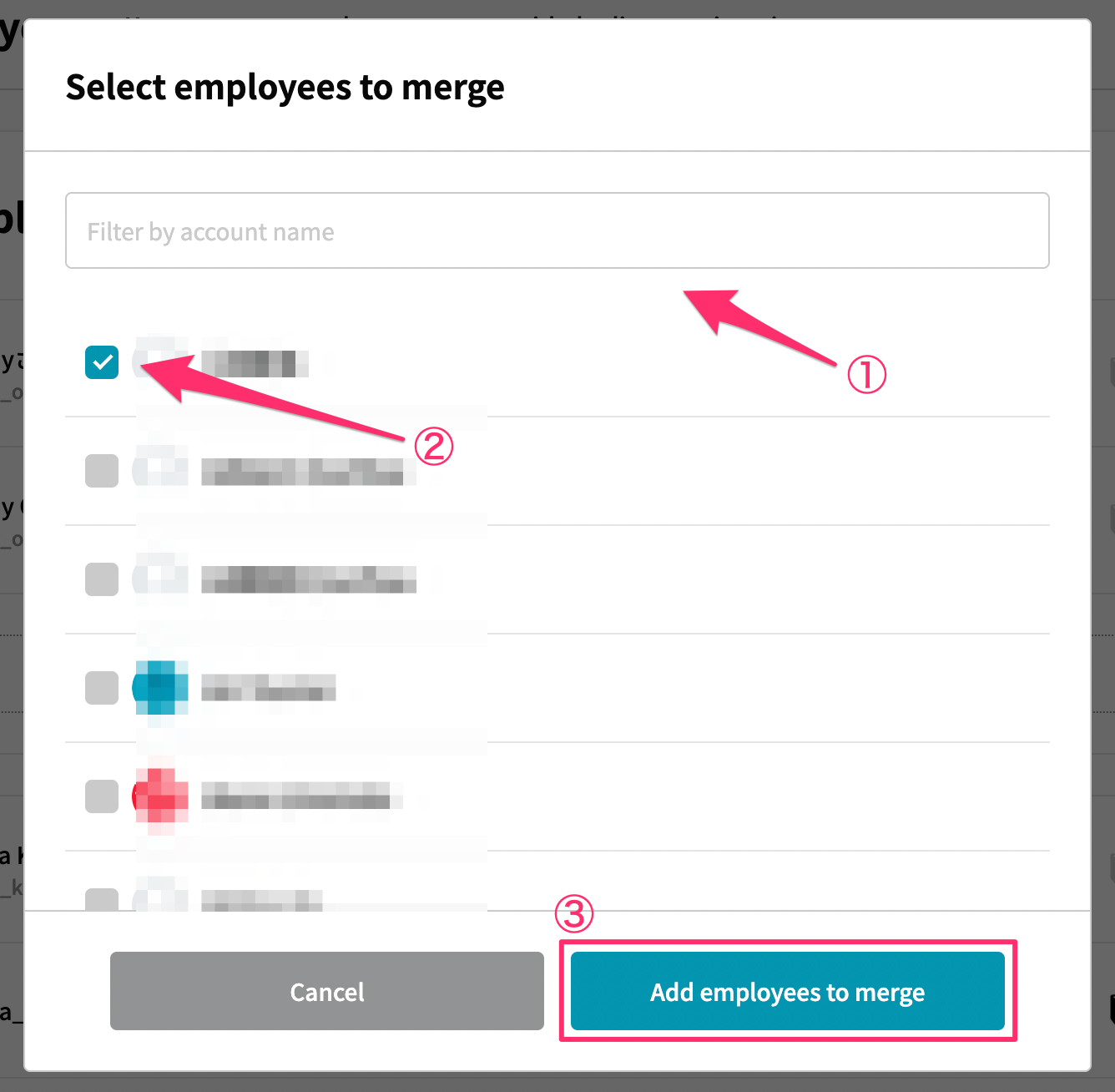The width and height of the screenshot is (1115, 1092).
Task: Focus the Filter by account name field
Action: [557, 230]
